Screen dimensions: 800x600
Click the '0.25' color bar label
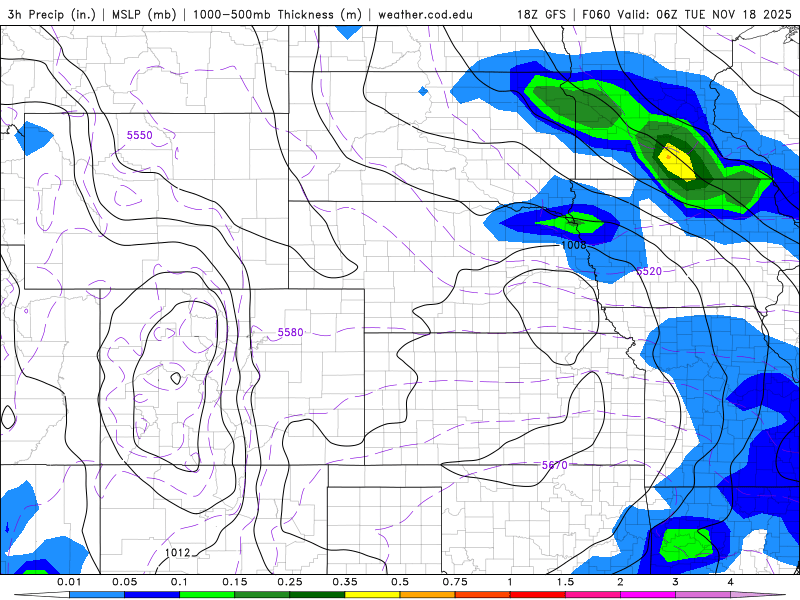click(290, 582)
